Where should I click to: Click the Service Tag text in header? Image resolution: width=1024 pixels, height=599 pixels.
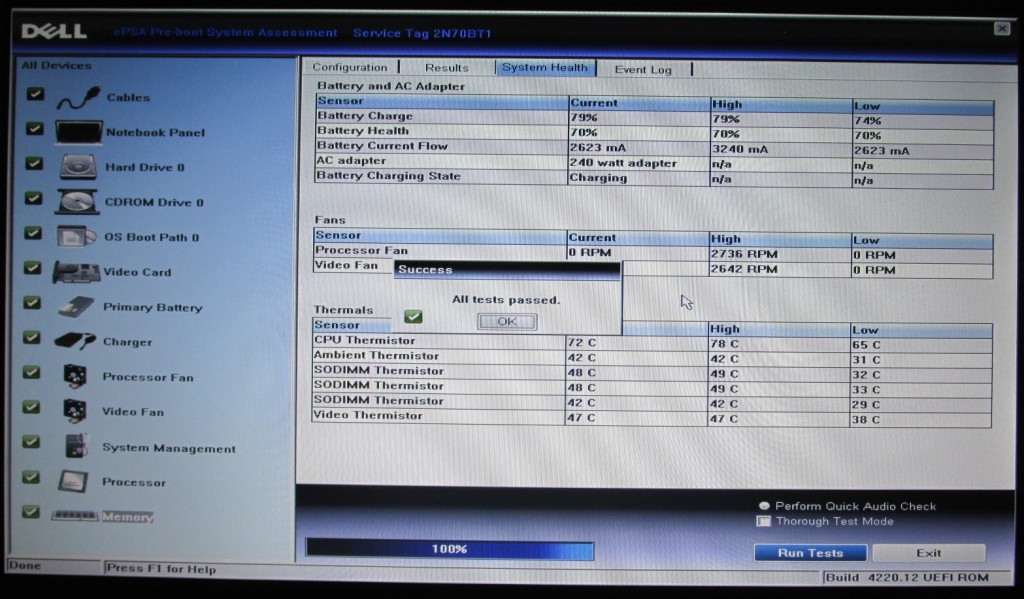[x=422, y=33]
